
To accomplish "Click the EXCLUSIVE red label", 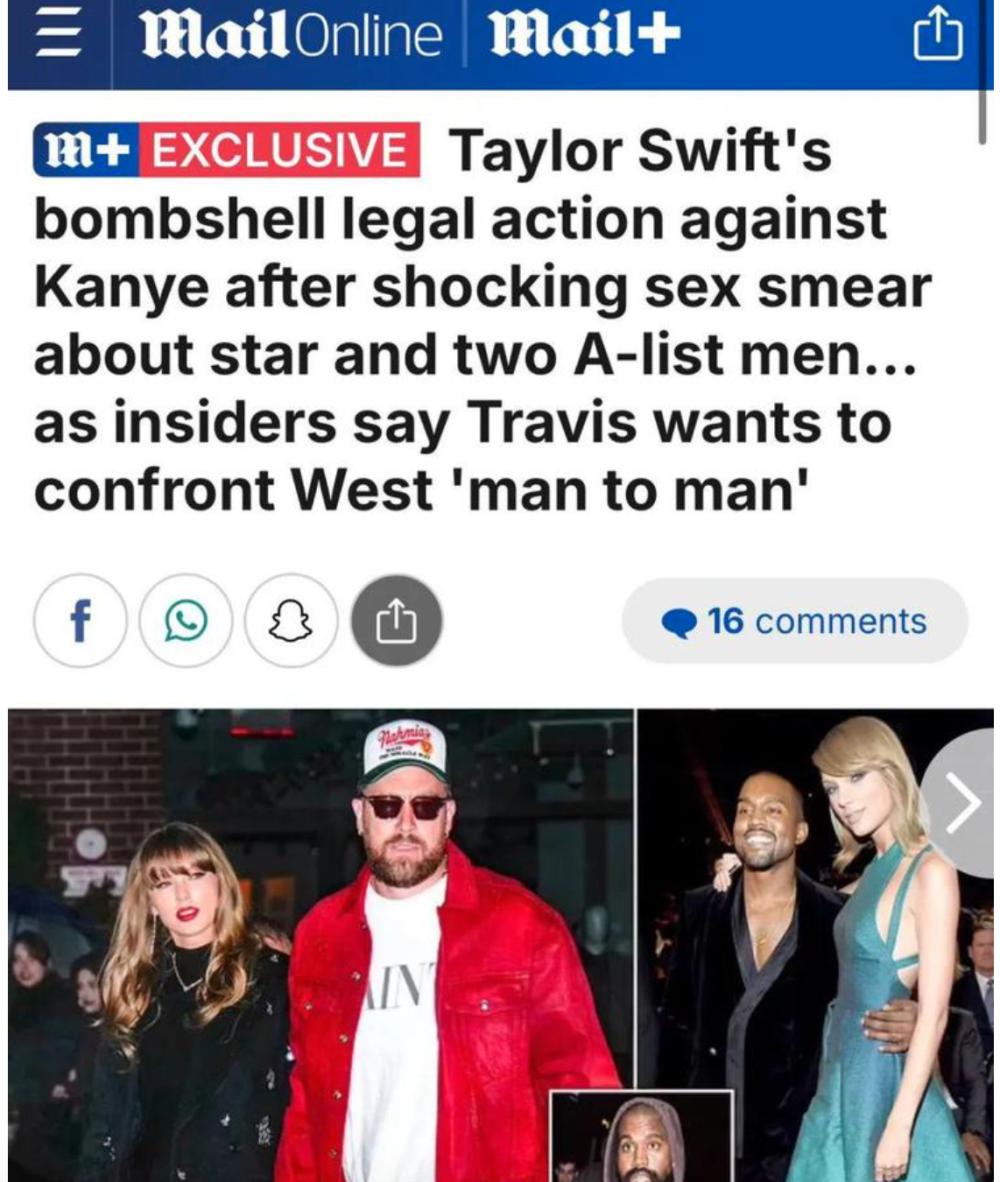I will 280,149.
